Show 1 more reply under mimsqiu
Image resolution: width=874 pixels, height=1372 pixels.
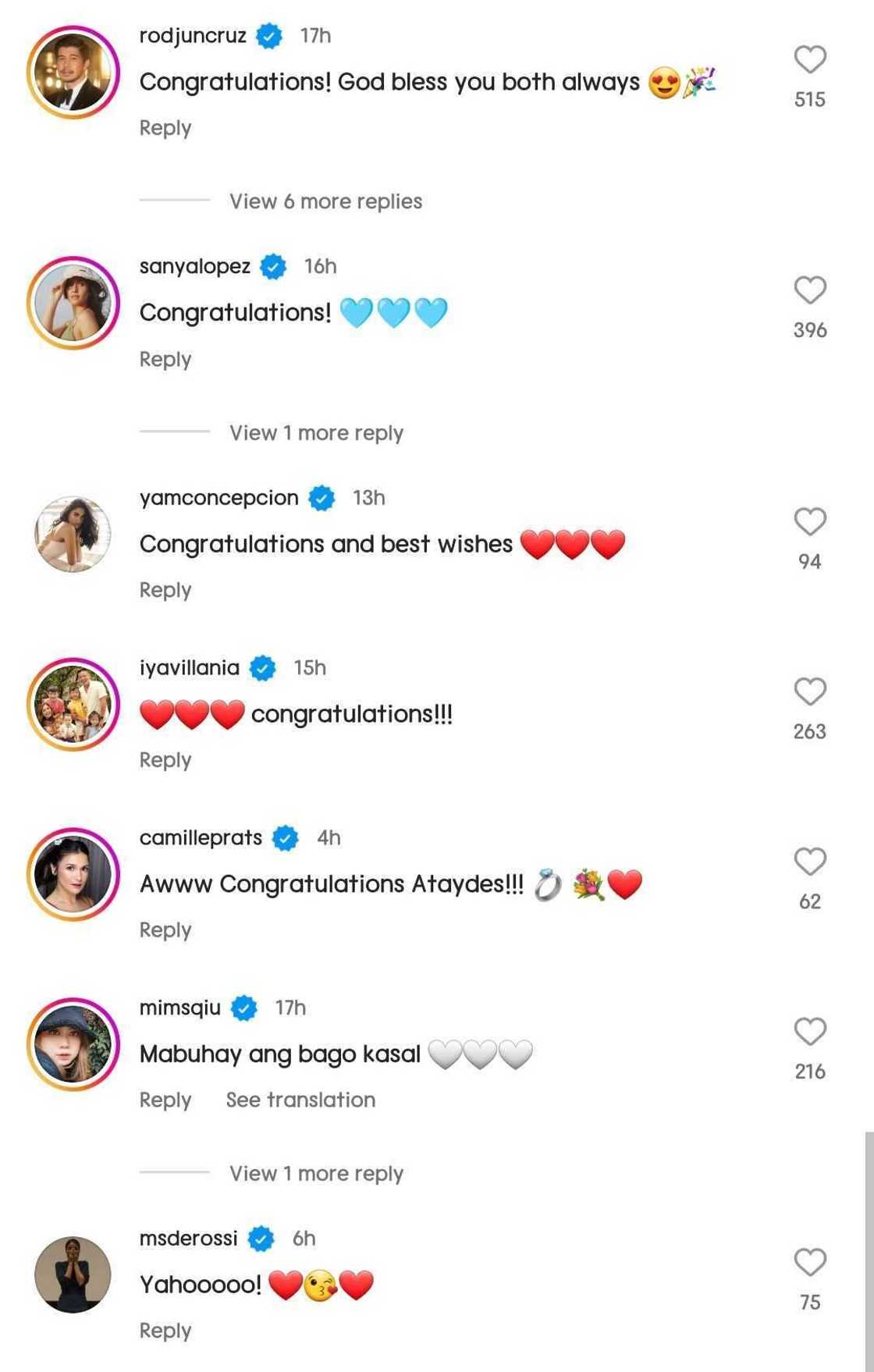(316, 1173)
